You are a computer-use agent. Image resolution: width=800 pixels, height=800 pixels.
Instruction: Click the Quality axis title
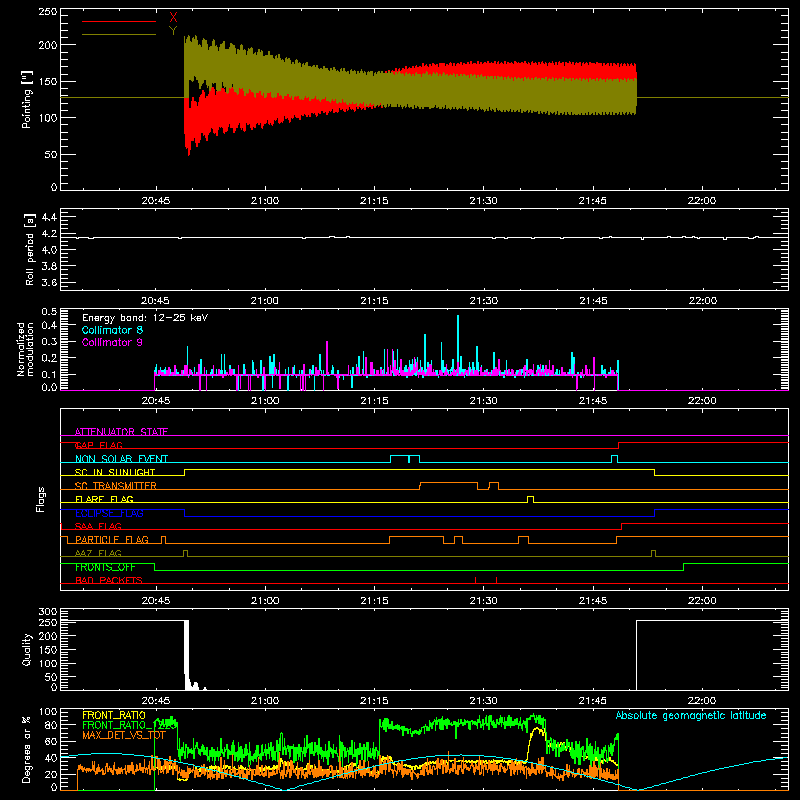coord(27,649)
